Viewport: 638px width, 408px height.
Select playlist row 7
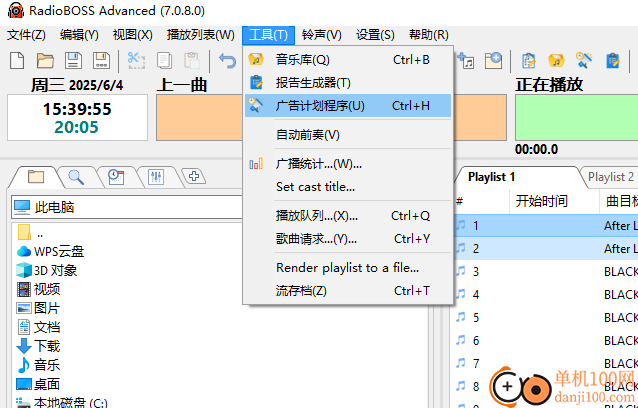pos(546,363)
